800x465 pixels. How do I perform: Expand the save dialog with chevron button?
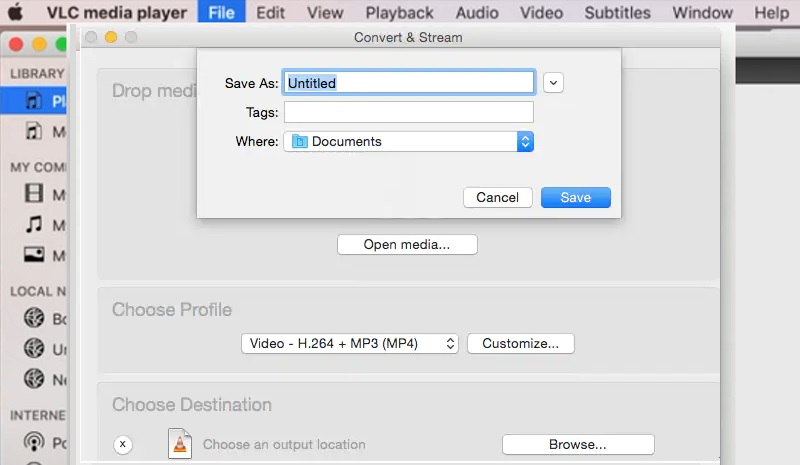coord(553,83)
